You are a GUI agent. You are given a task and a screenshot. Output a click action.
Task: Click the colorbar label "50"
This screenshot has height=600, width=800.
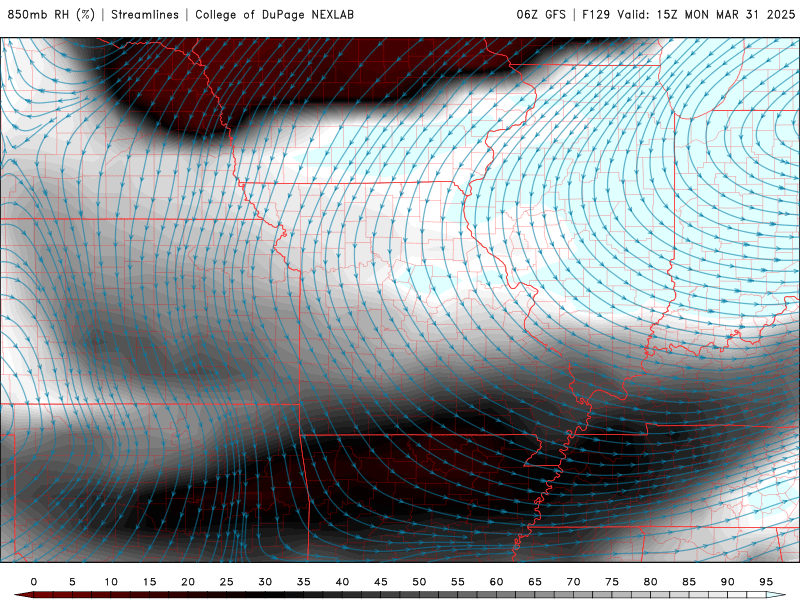(x=419, y=582)
